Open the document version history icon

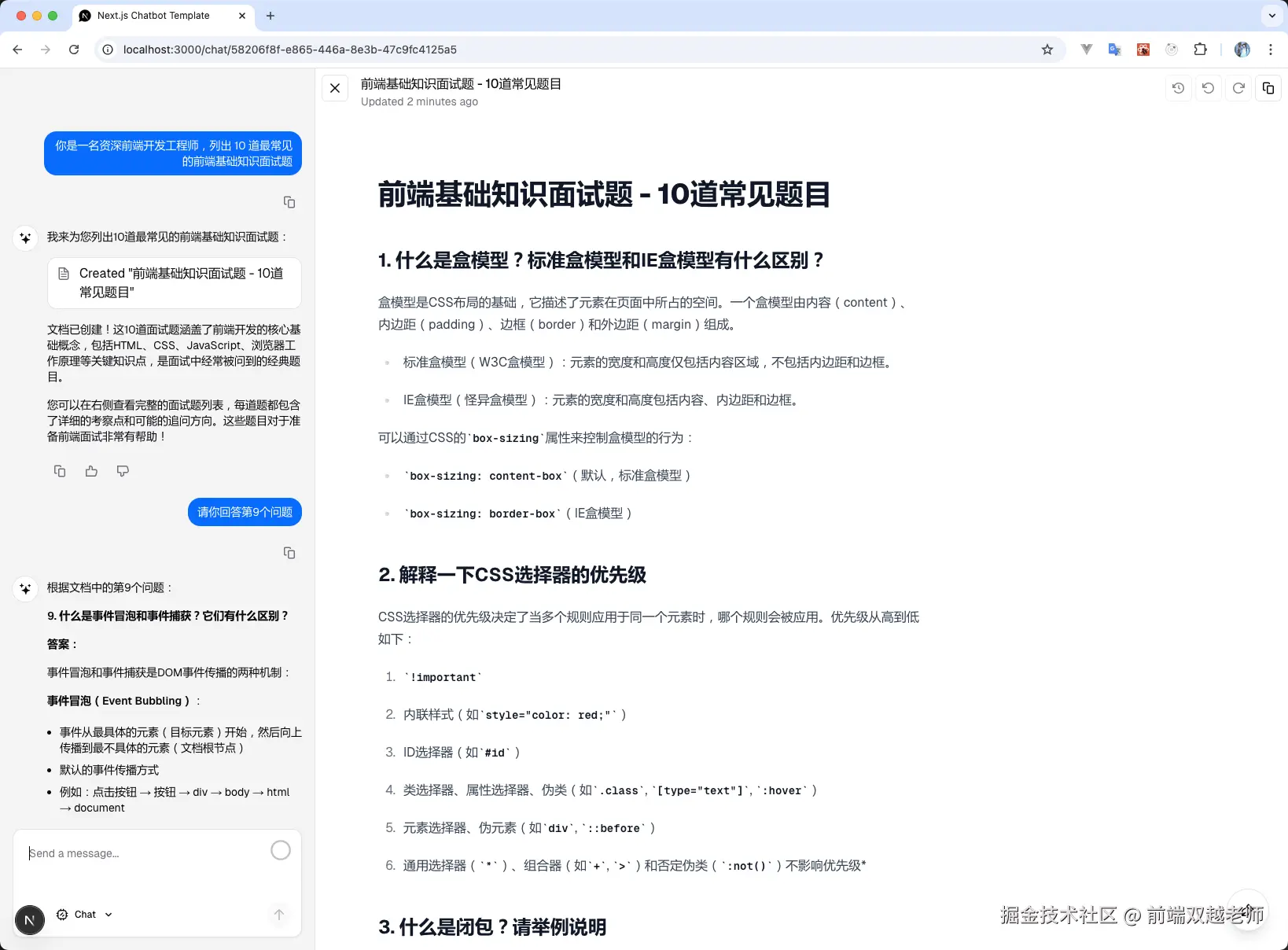[1178, 88]
